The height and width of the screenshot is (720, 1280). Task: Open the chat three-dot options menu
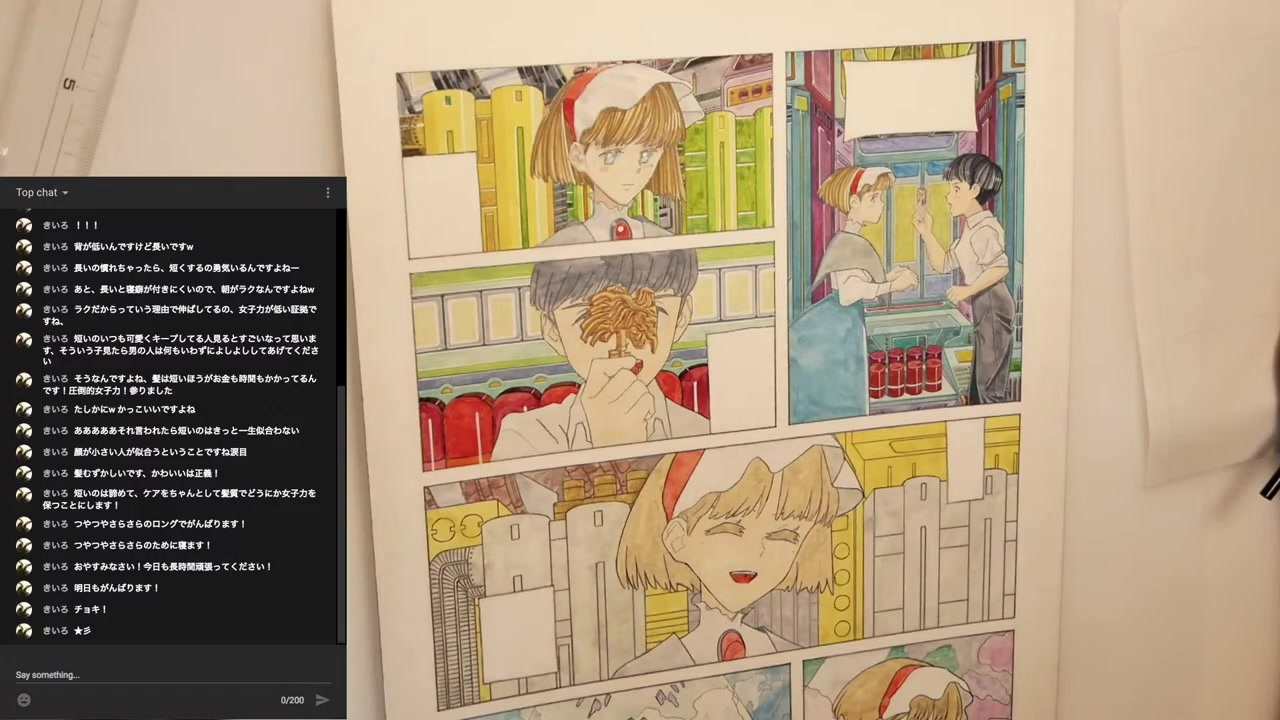click(x=327, y=193)
